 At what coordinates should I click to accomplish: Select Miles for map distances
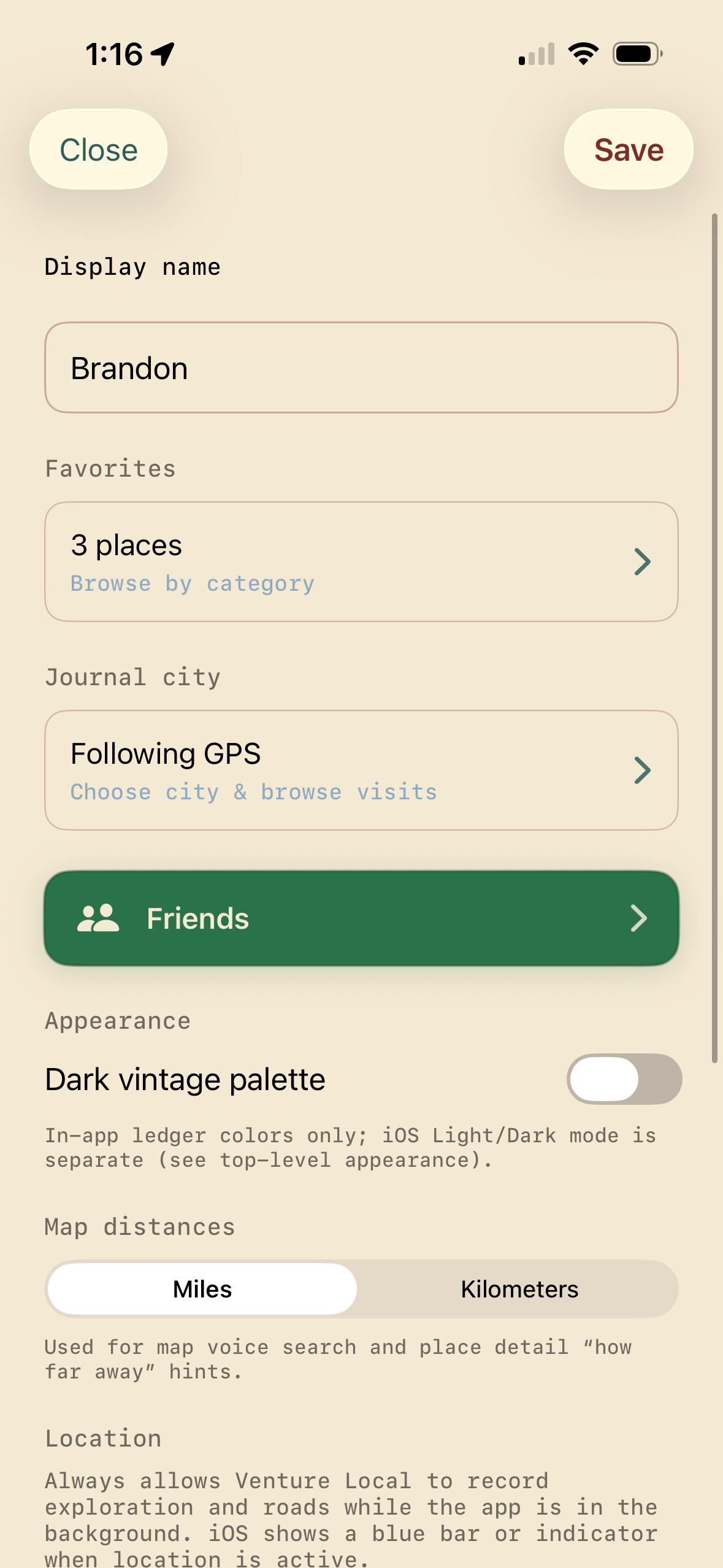[x=202, y=1289]
